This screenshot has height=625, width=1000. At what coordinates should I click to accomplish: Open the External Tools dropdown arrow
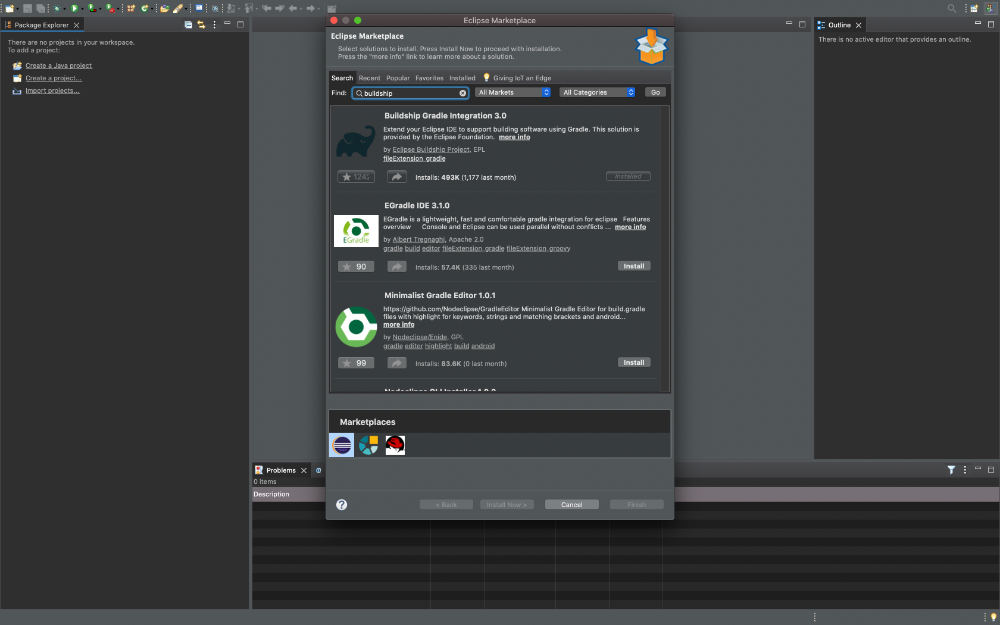coord(118,9)
